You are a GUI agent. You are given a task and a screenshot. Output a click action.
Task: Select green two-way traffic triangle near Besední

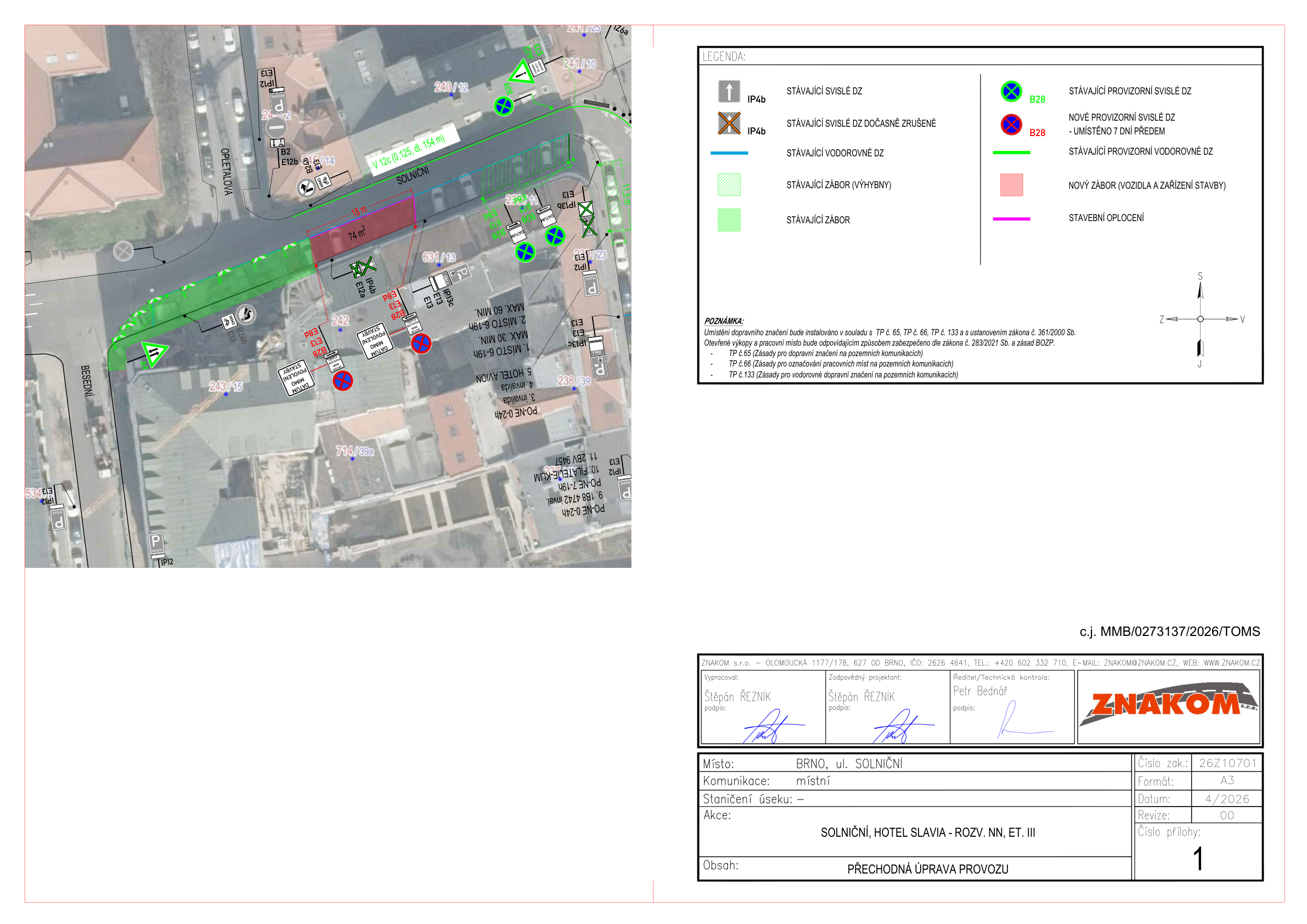154,353
